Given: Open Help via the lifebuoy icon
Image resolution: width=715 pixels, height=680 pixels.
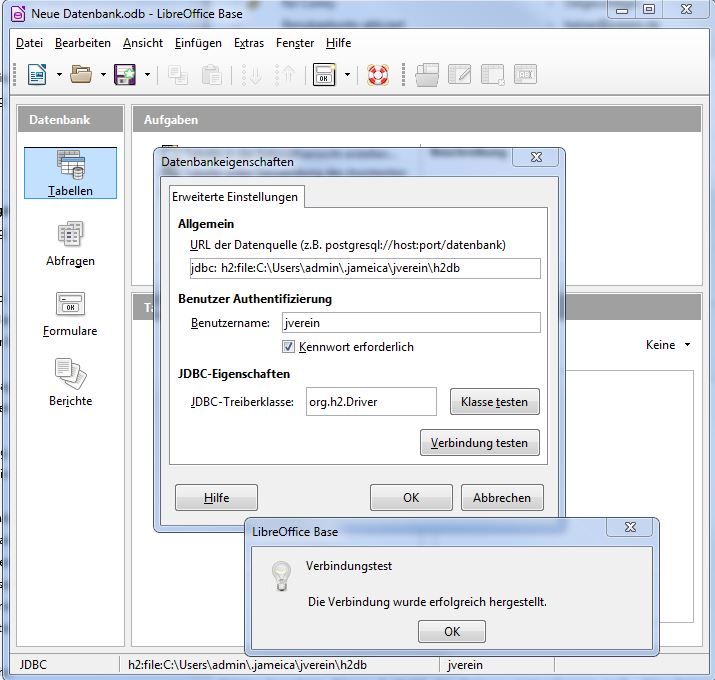Looking at the screenshot, I should click(x=378, y=75).
